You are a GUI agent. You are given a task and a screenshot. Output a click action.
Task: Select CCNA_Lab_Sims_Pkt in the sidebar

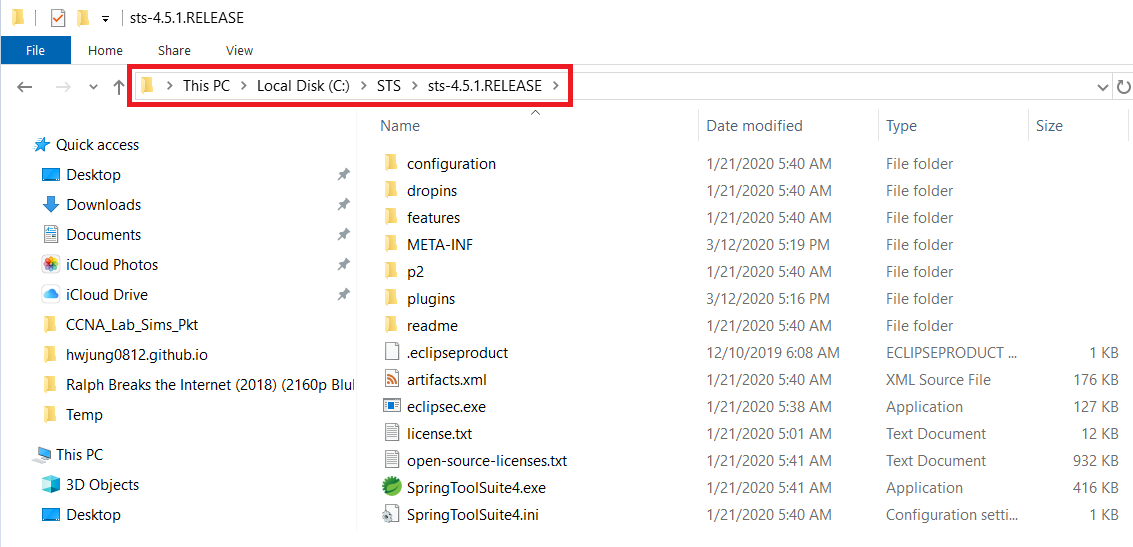coord(132,324)
